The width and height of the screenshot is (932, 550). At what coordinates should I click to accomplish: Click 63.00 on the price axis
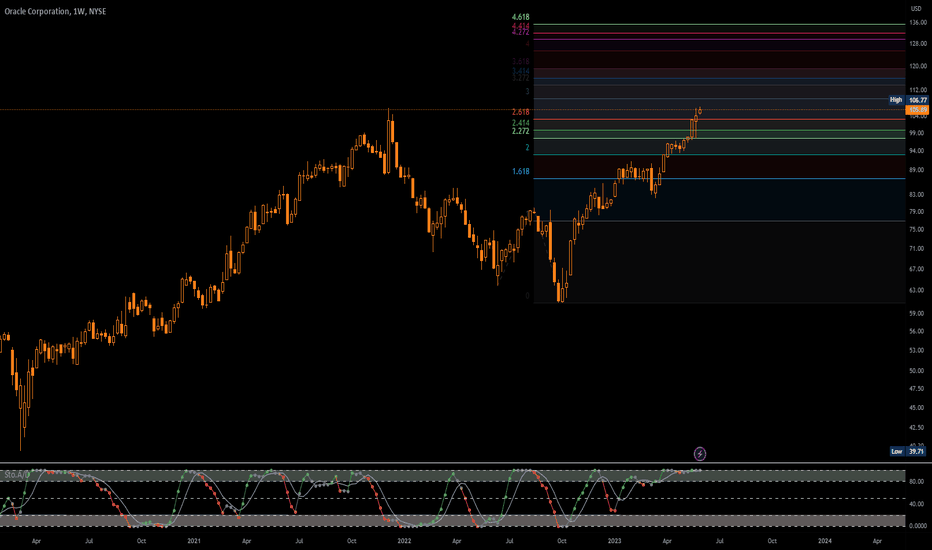916,291
